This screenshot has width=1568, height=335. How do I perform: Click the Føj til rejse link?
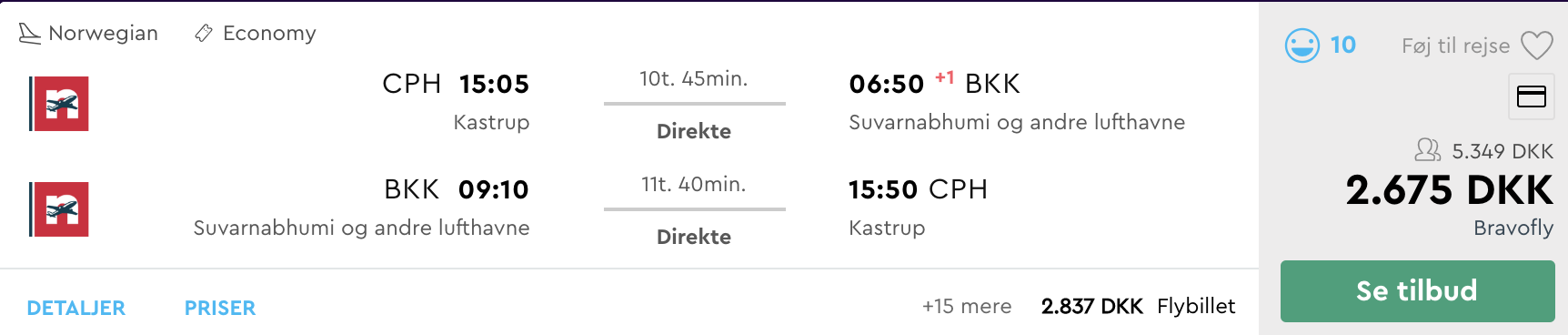coord(1455,46)
